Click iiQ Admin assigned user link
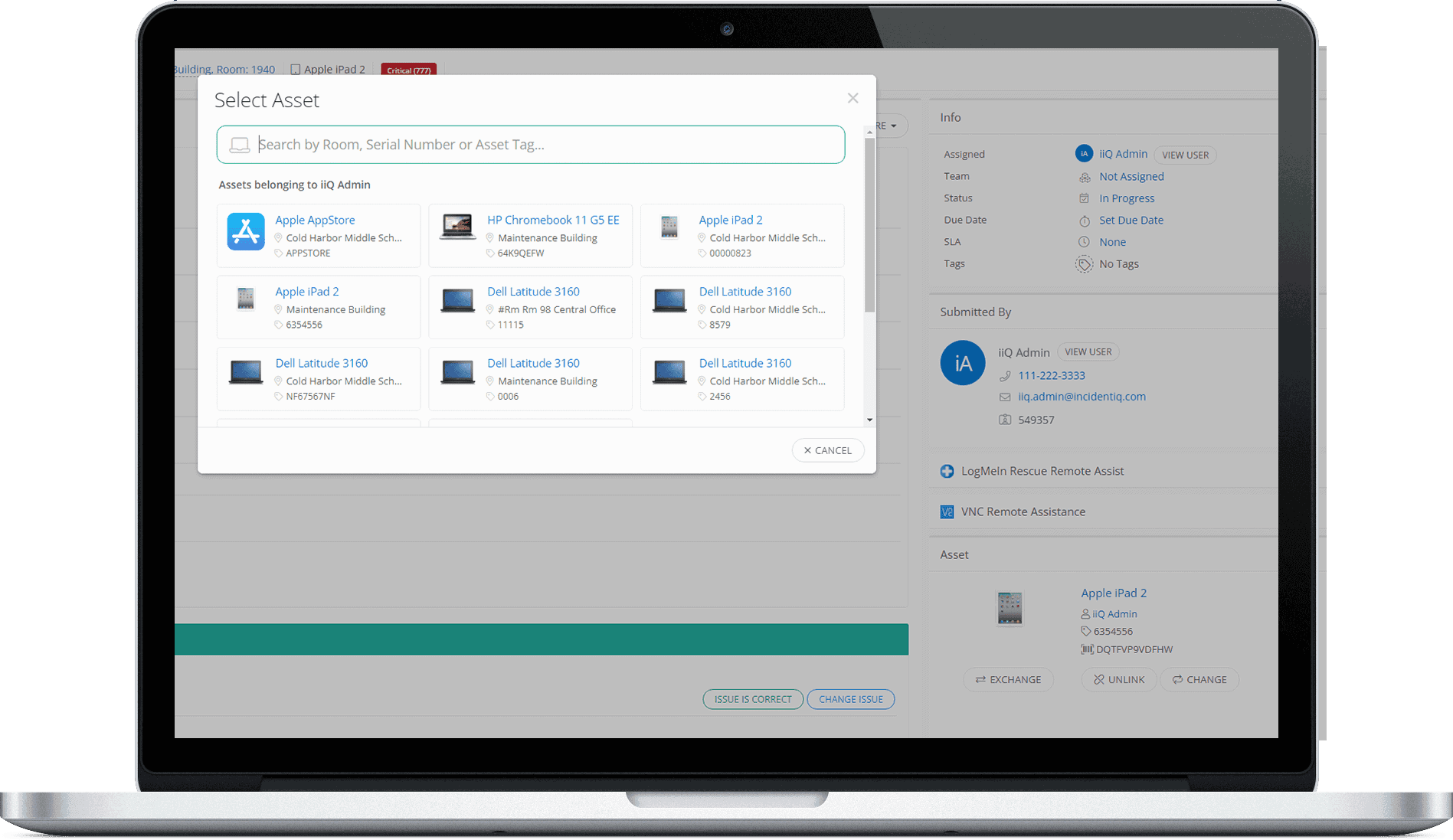 pos(1123,154)
